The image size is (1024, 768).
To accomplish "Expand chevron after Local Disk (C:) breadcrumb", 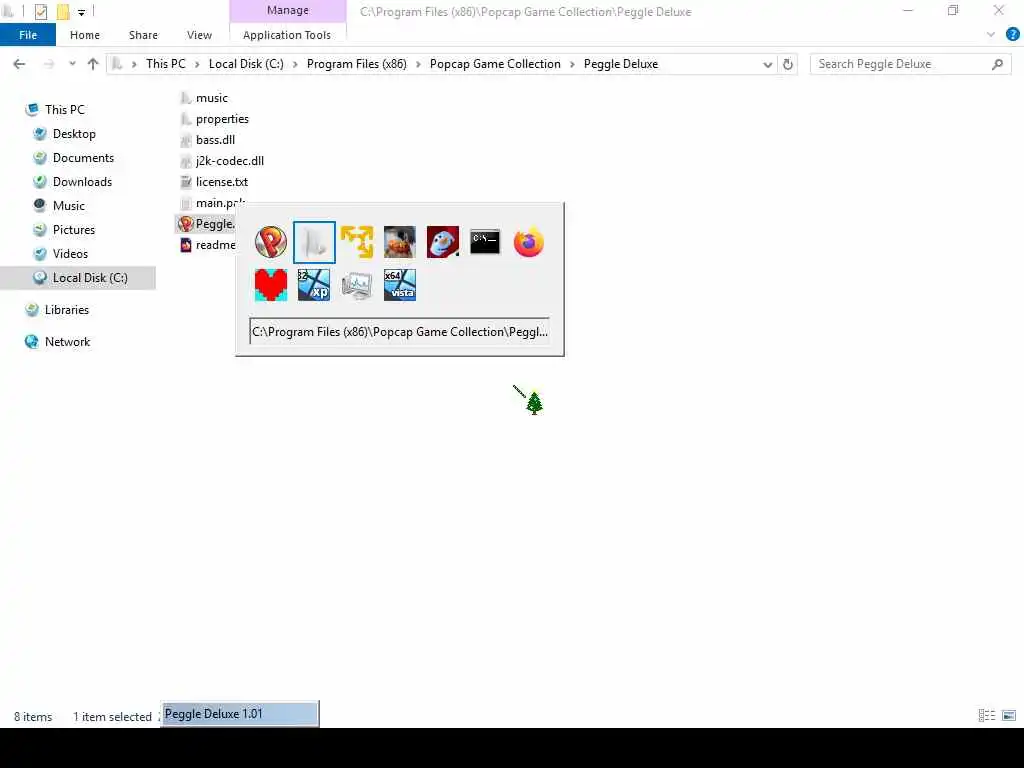I will tap(295, 64).
